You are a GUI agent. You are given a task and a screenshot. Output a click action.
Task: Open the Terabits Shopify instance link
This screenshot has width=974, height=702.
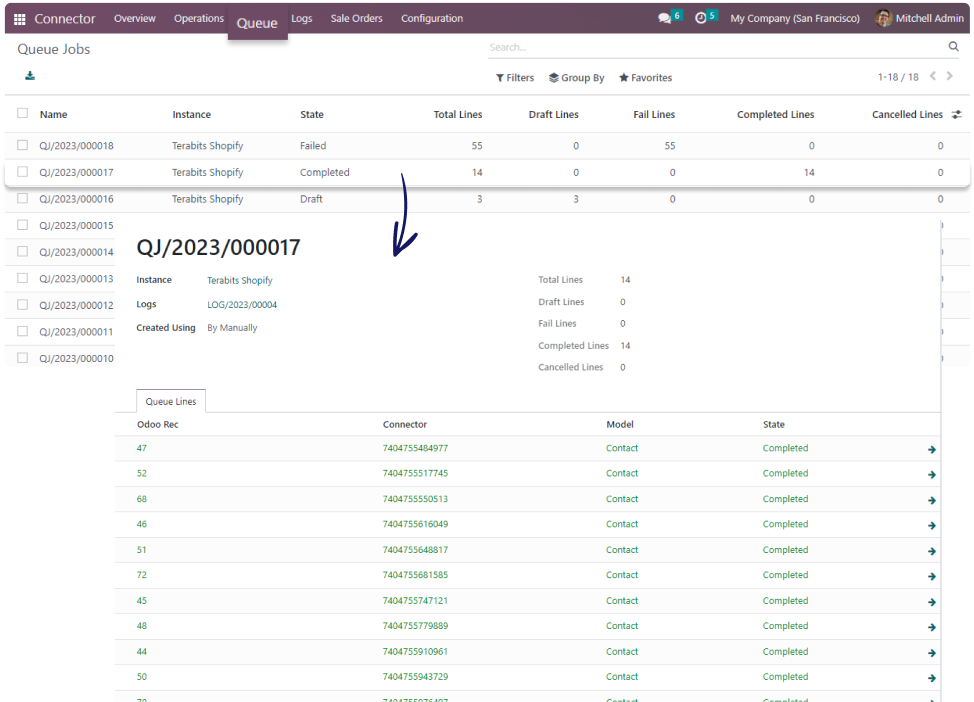[x=240, y=280]
